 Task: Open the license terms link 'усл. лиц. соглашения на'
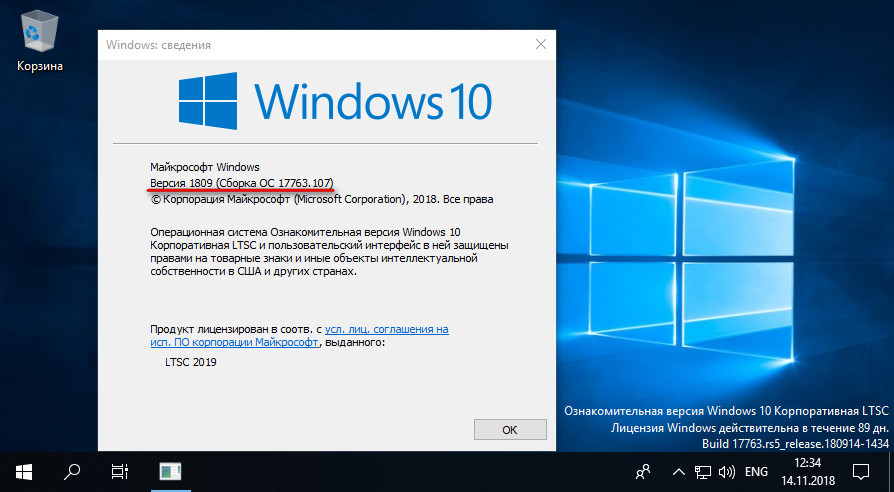pos(387,330)
